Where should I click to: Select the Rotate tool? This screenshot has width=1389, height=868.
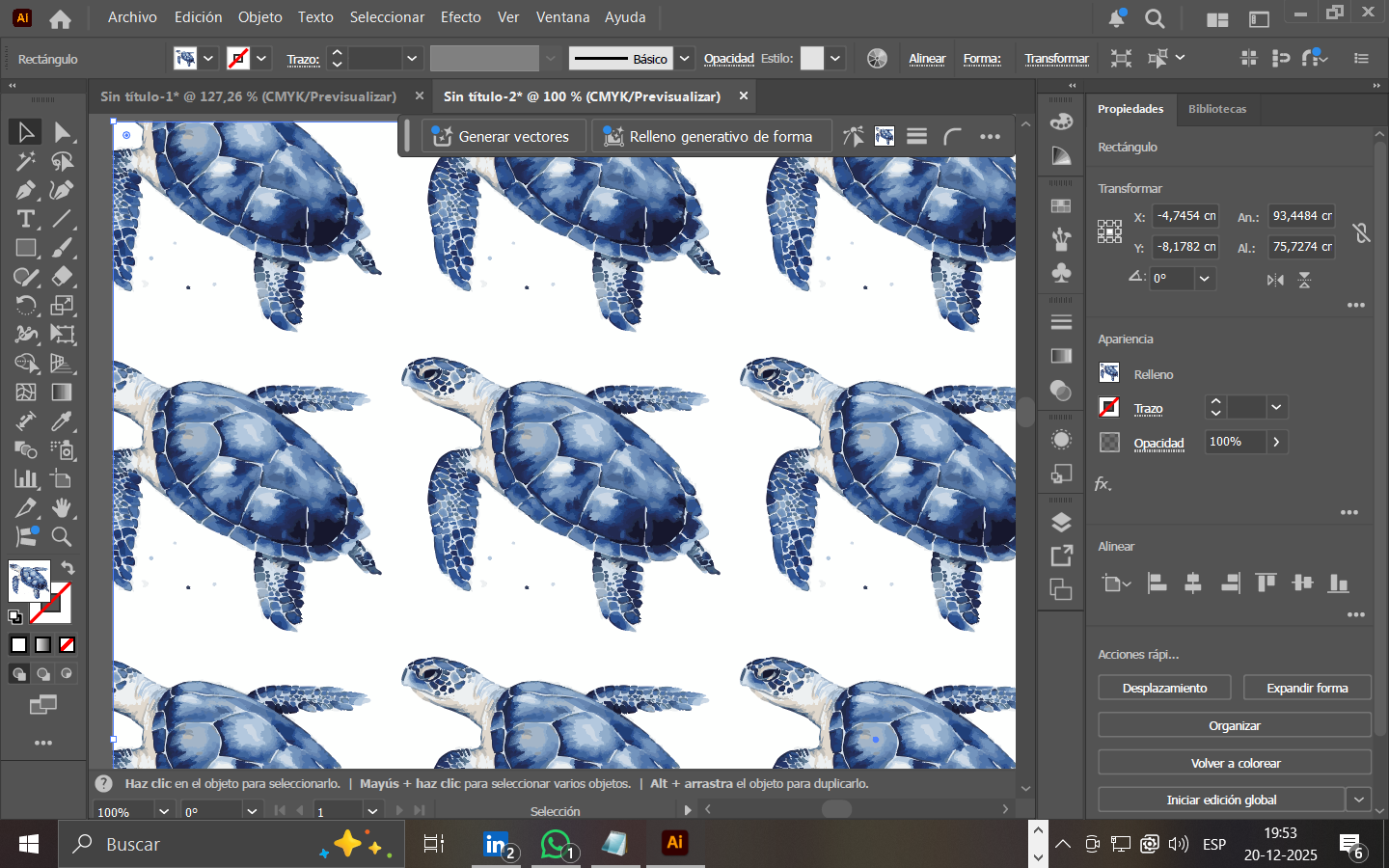(x=26, y=306)
